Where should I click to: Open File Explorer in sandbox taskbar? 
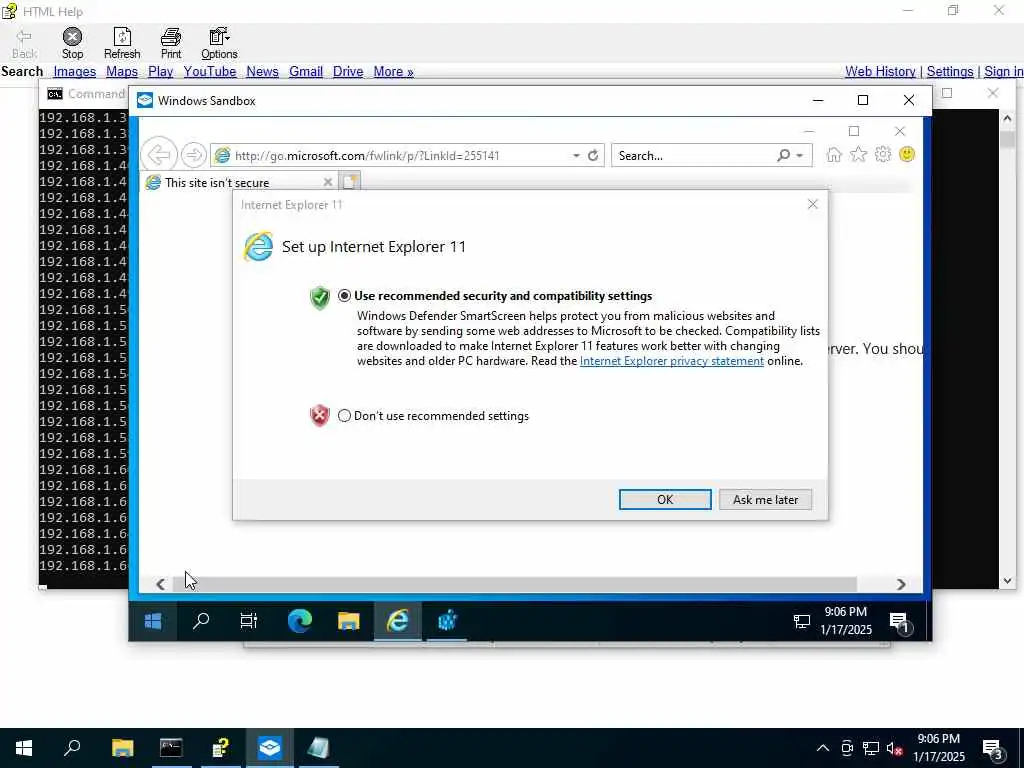(349, 620)
